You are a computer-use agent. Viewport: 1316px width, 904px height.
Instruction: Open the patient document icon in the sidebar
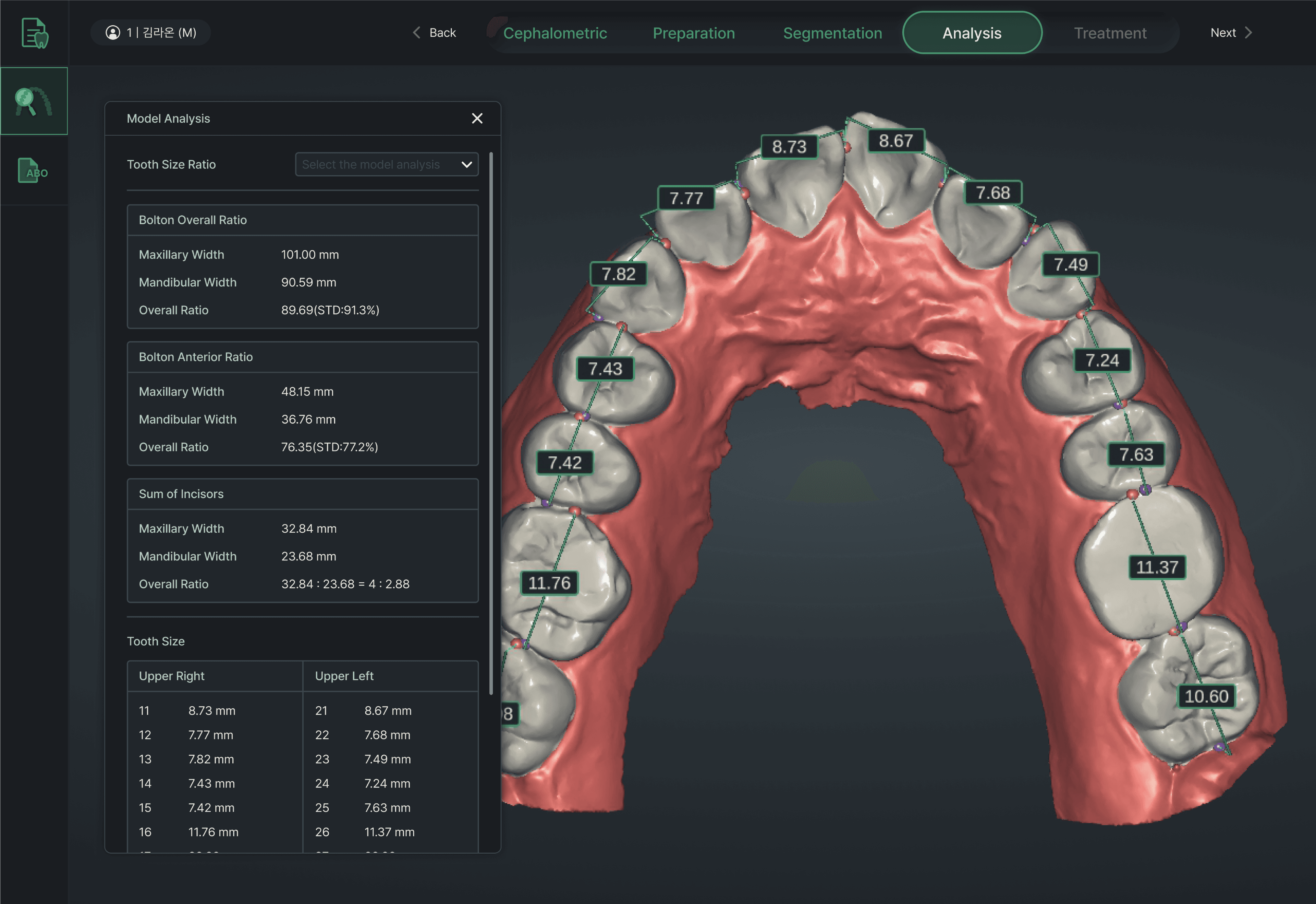tap(35, 33)
